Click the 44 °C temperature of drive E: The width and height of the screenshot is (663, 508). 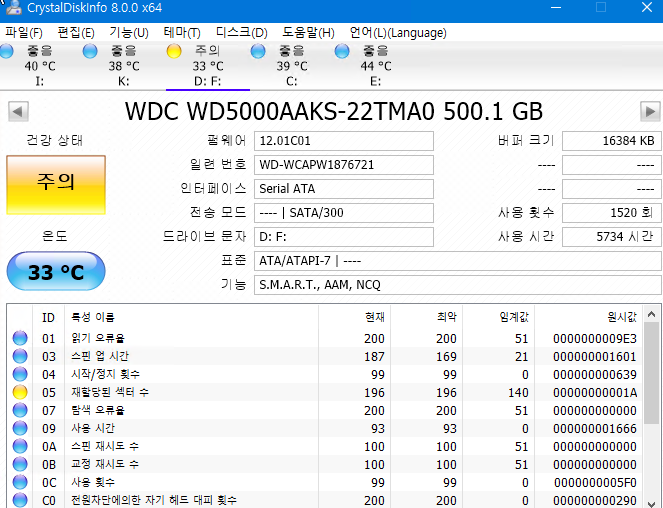pyautogui.click(x=376, y=66)
